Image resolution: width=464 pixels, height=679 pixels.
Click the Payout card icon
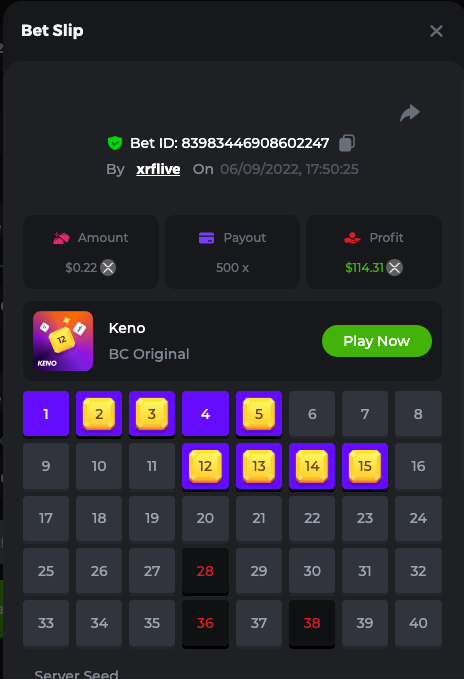pos(206,238)
